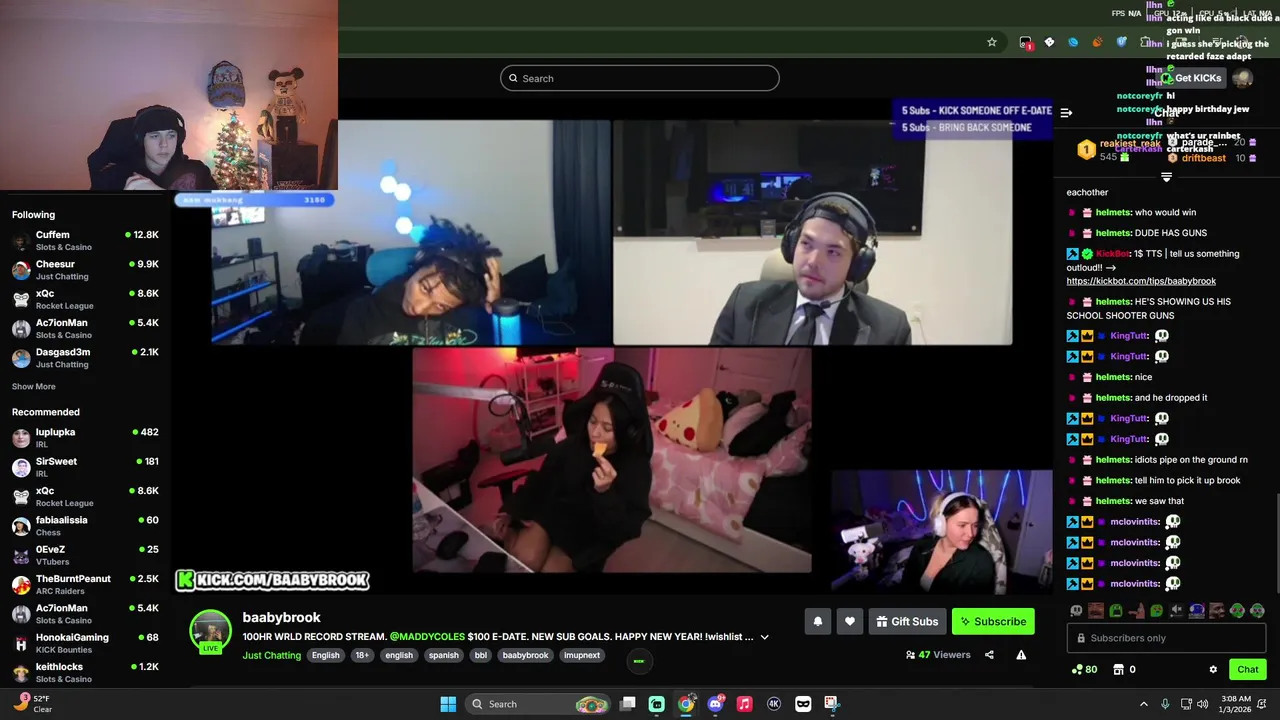The height and width of the screenshot is (720, 1280).
Task: Open Snipping Tool from the taskbar
Action: point(831,704)
